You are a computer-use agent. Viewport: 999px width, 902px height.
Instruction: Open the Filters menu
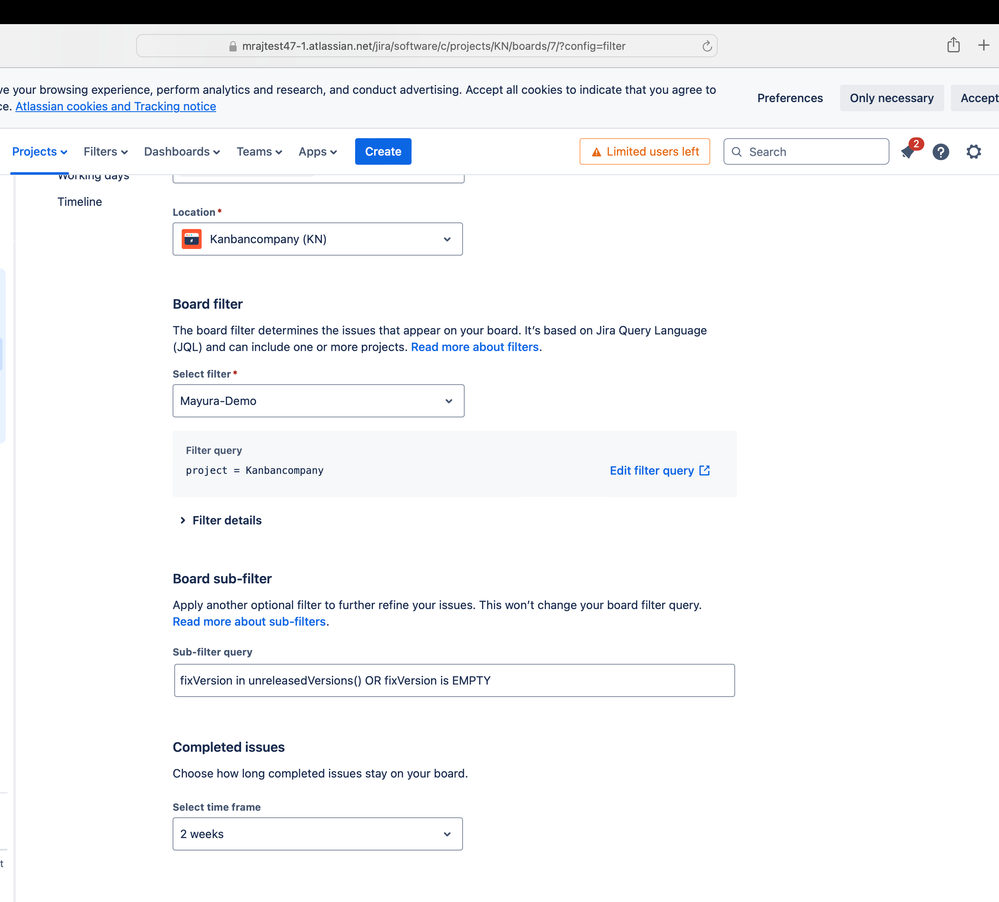click(106, 152)
